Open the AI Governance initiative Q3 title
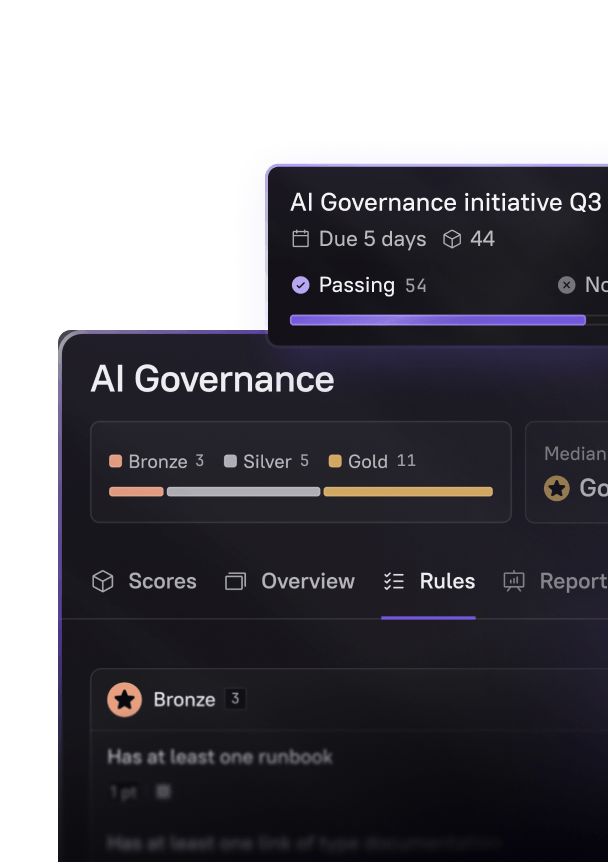 [445, 202]
